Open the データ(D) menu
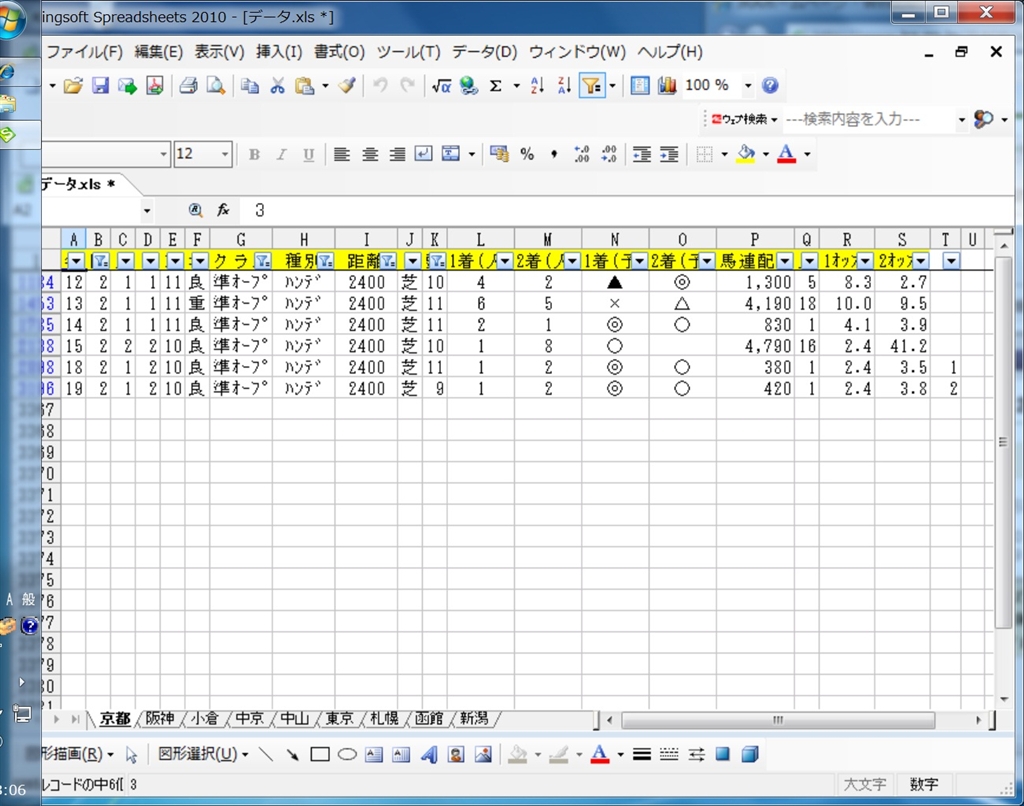This screenshot has height=806, width=1024. pyautogui.click(x=484, y=52)
